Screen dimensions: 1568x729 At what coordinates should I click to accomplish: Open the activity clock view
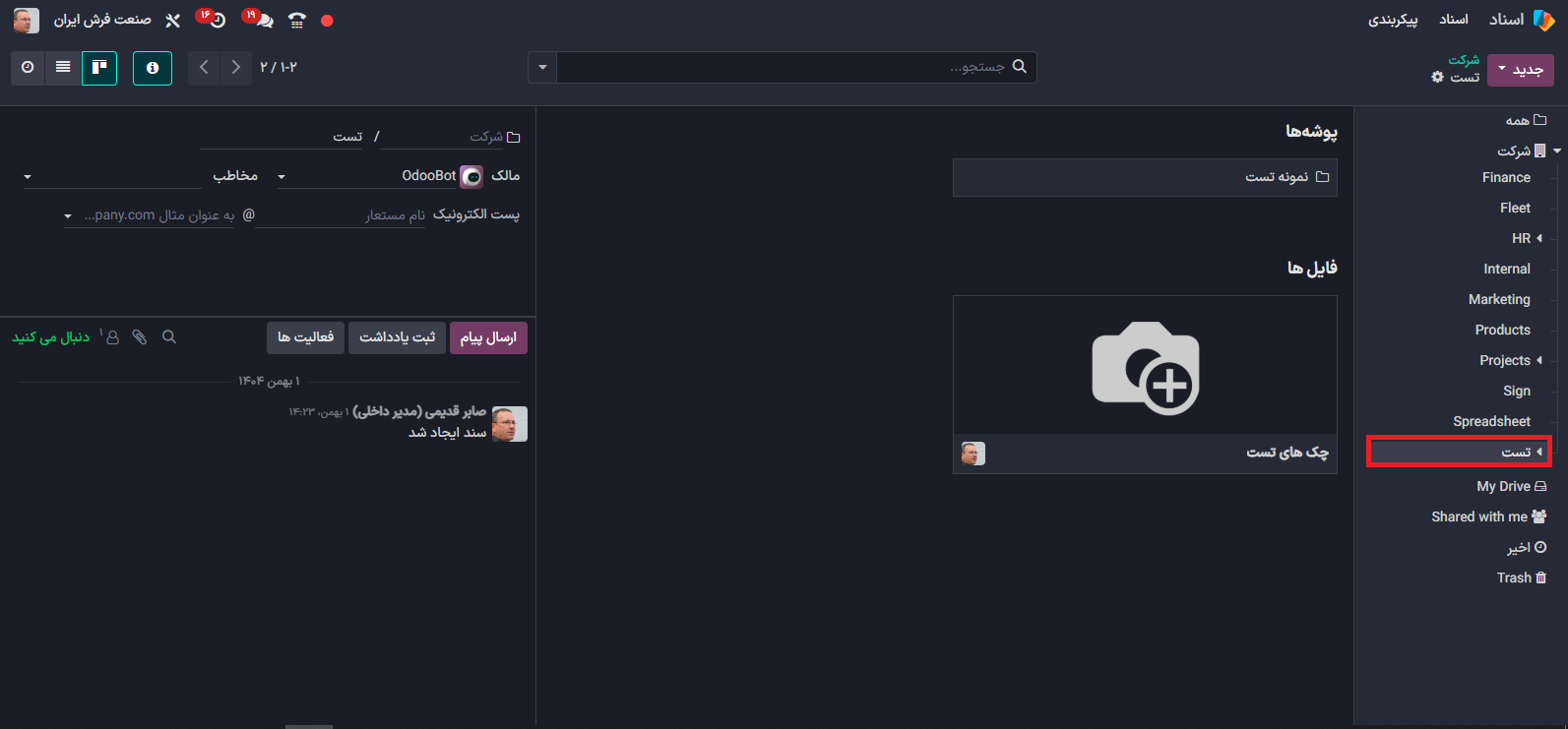[x=28, y=68]
